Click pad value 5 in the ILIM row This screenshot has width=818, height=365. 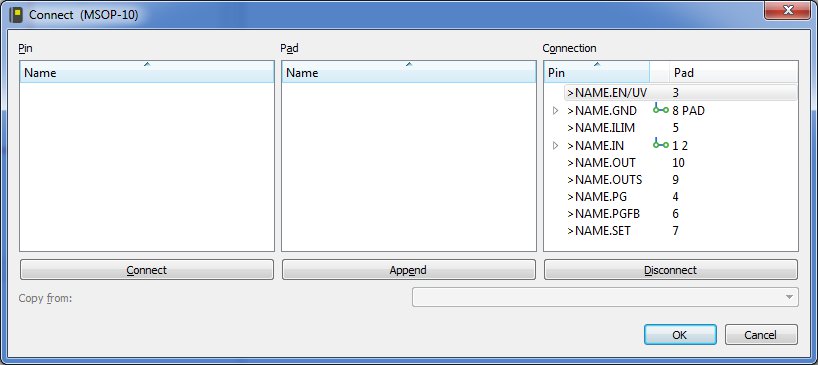(x=676, y=128)
